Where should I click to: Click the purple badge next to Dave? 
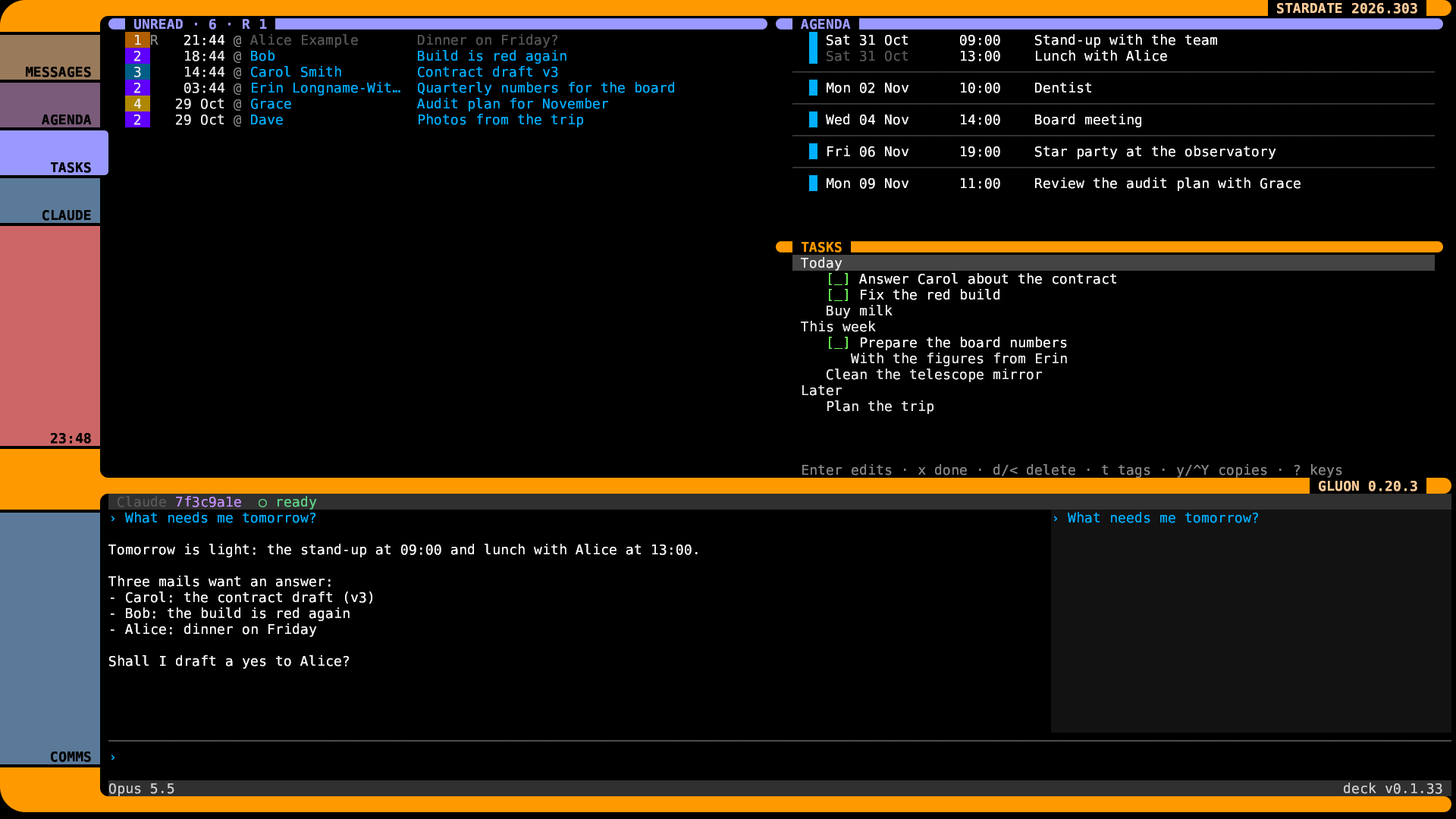click(137, 120)
